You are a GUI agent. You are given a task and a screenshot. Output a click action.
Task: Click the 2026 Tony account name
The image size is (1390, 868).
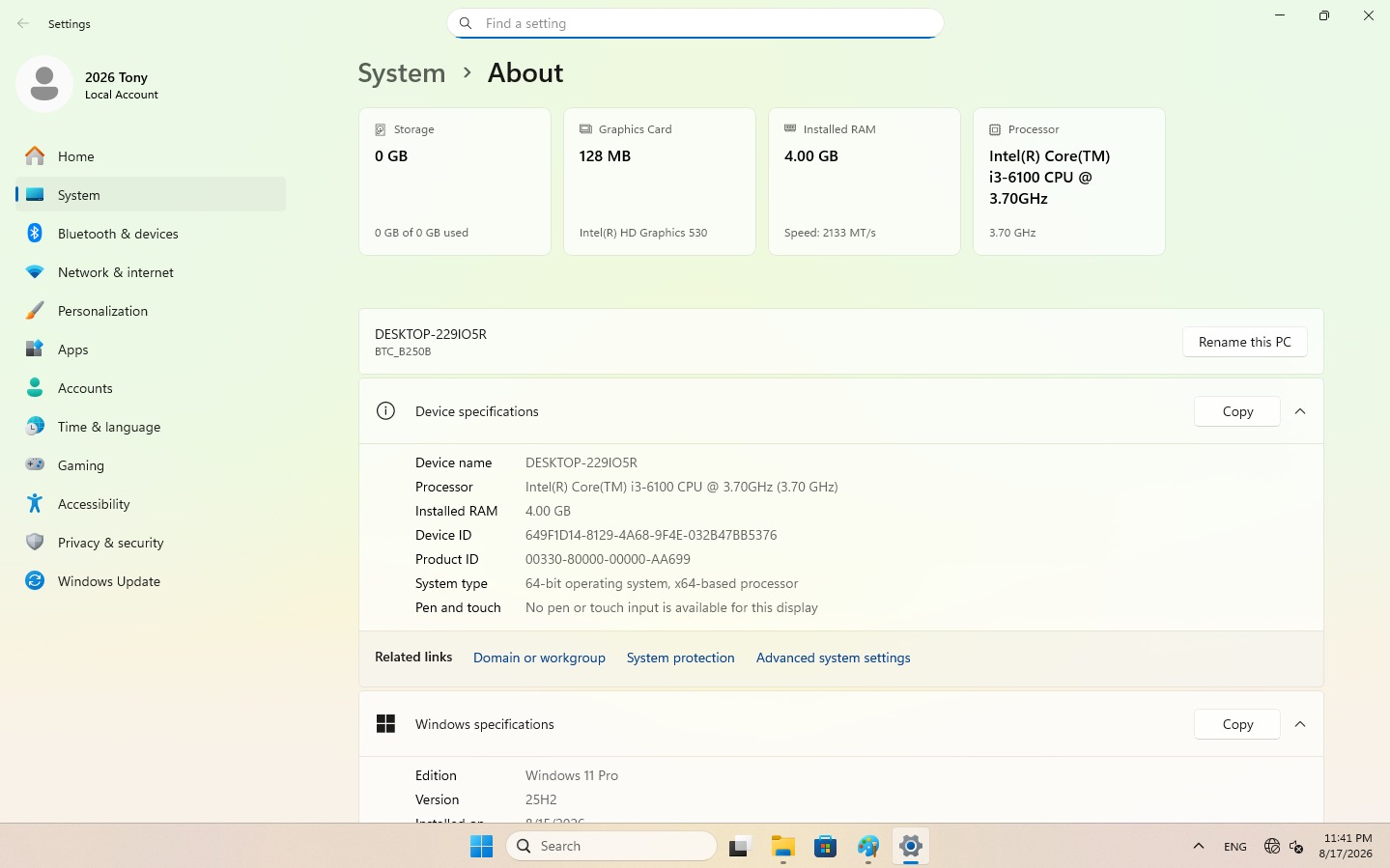point(116,77)
